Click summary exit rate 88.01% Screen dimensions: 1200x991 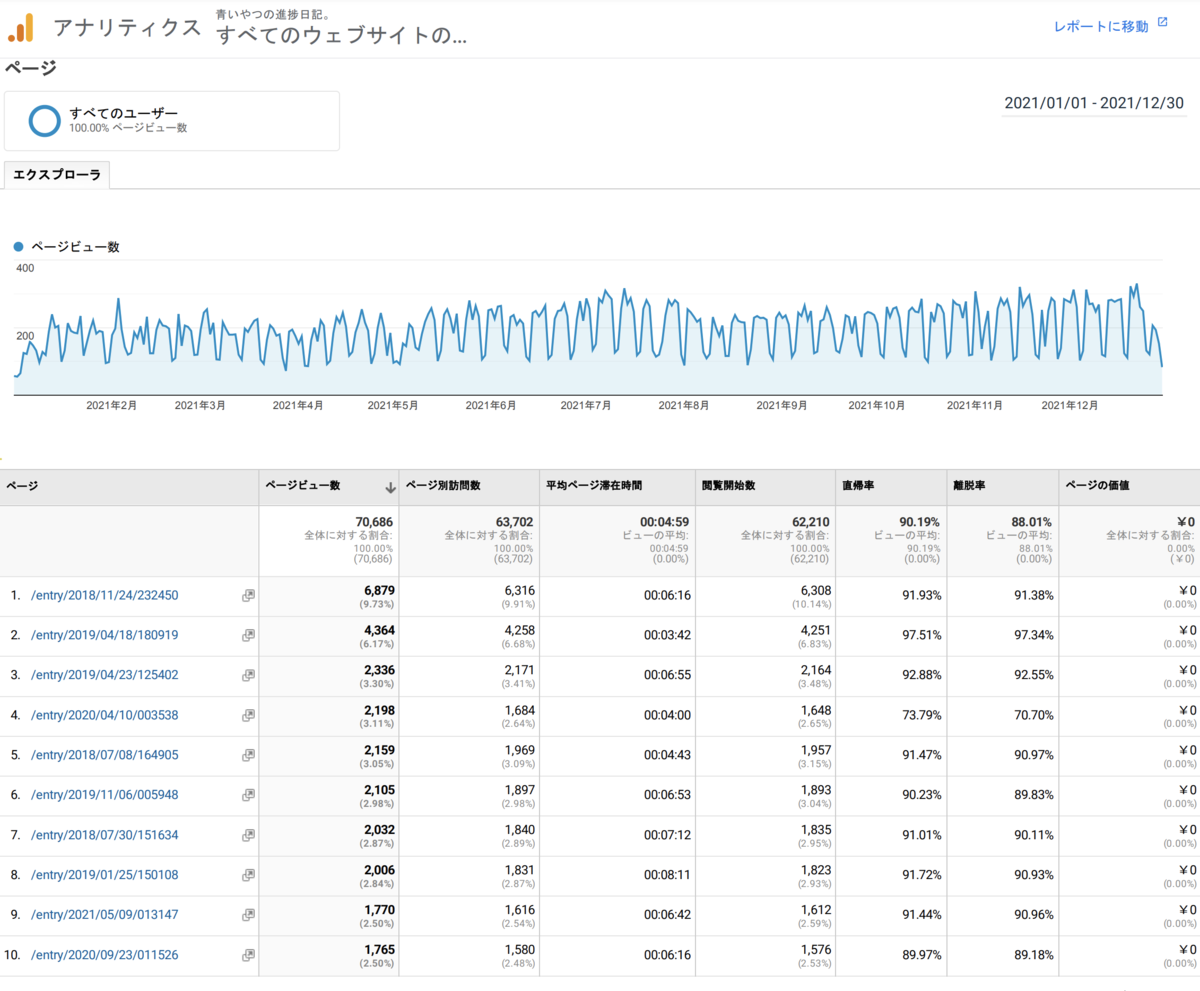point(1030,521)
